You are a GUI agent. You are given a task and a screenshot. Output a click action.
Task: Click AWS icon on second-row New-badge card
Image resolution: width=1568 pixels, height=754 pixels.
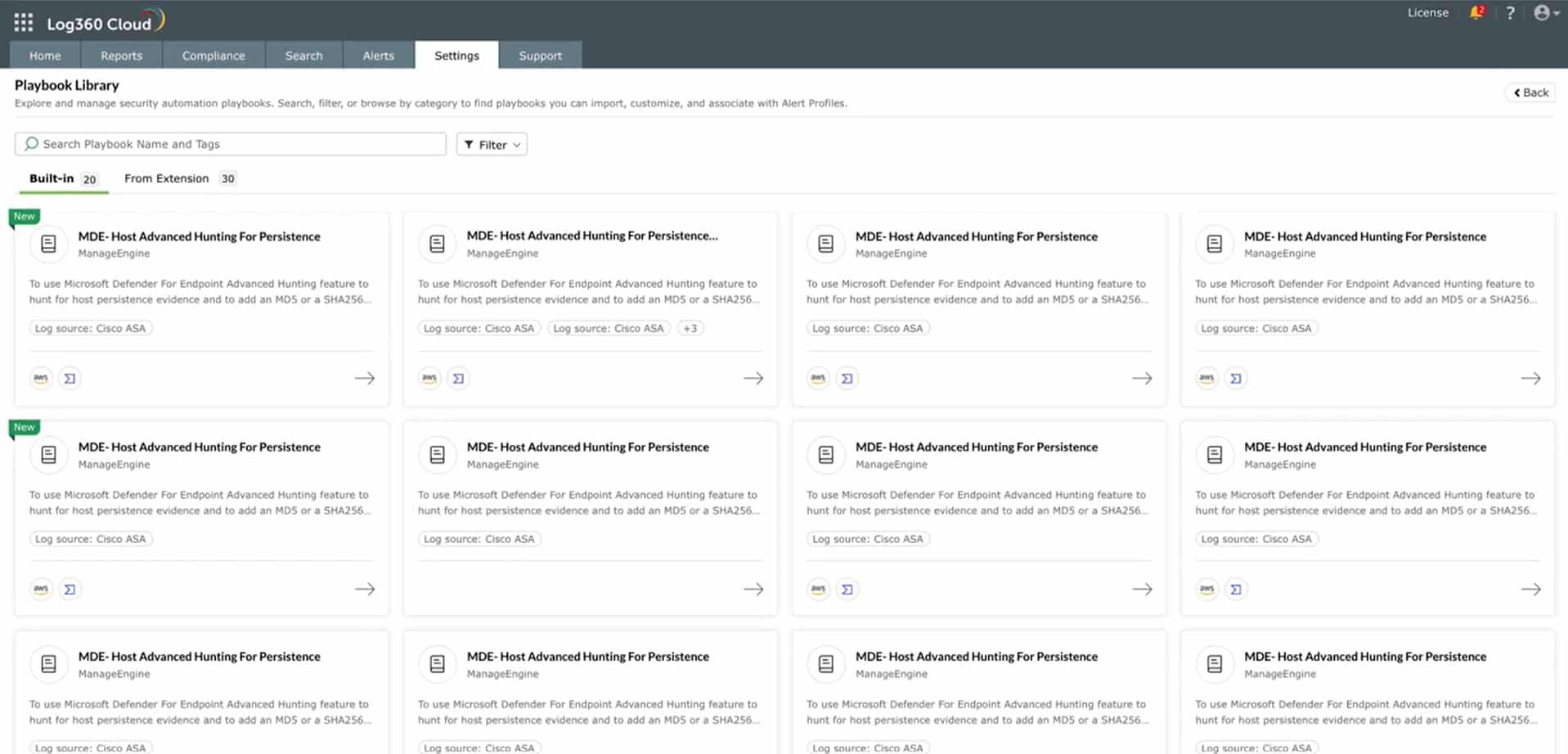41,589
